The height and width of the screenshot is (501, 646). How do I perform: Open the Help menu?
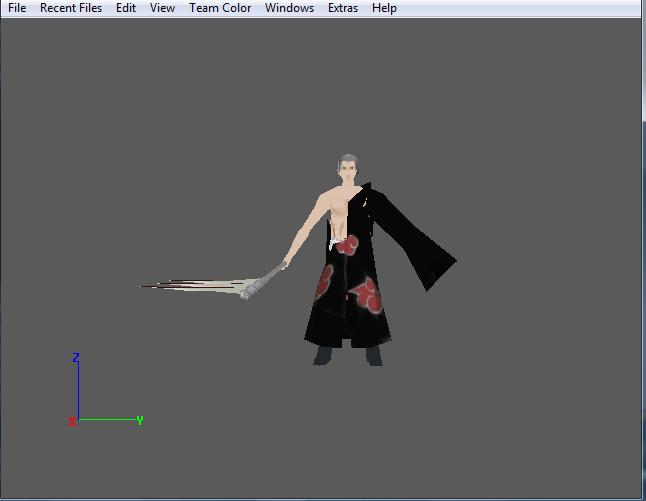384,8
